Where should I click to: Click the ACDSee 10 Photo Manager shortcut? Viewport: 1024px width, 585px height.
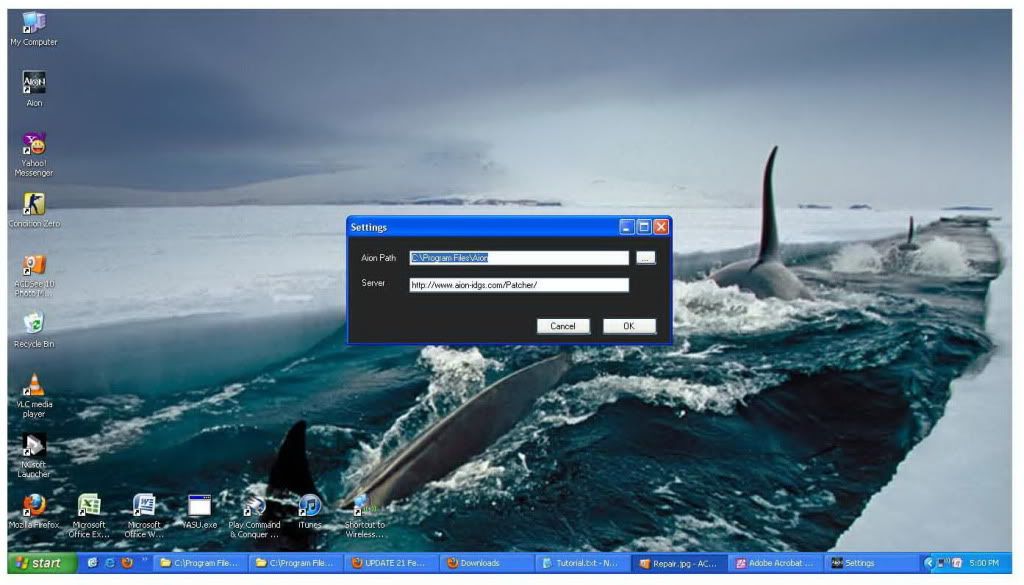point(34,265)
